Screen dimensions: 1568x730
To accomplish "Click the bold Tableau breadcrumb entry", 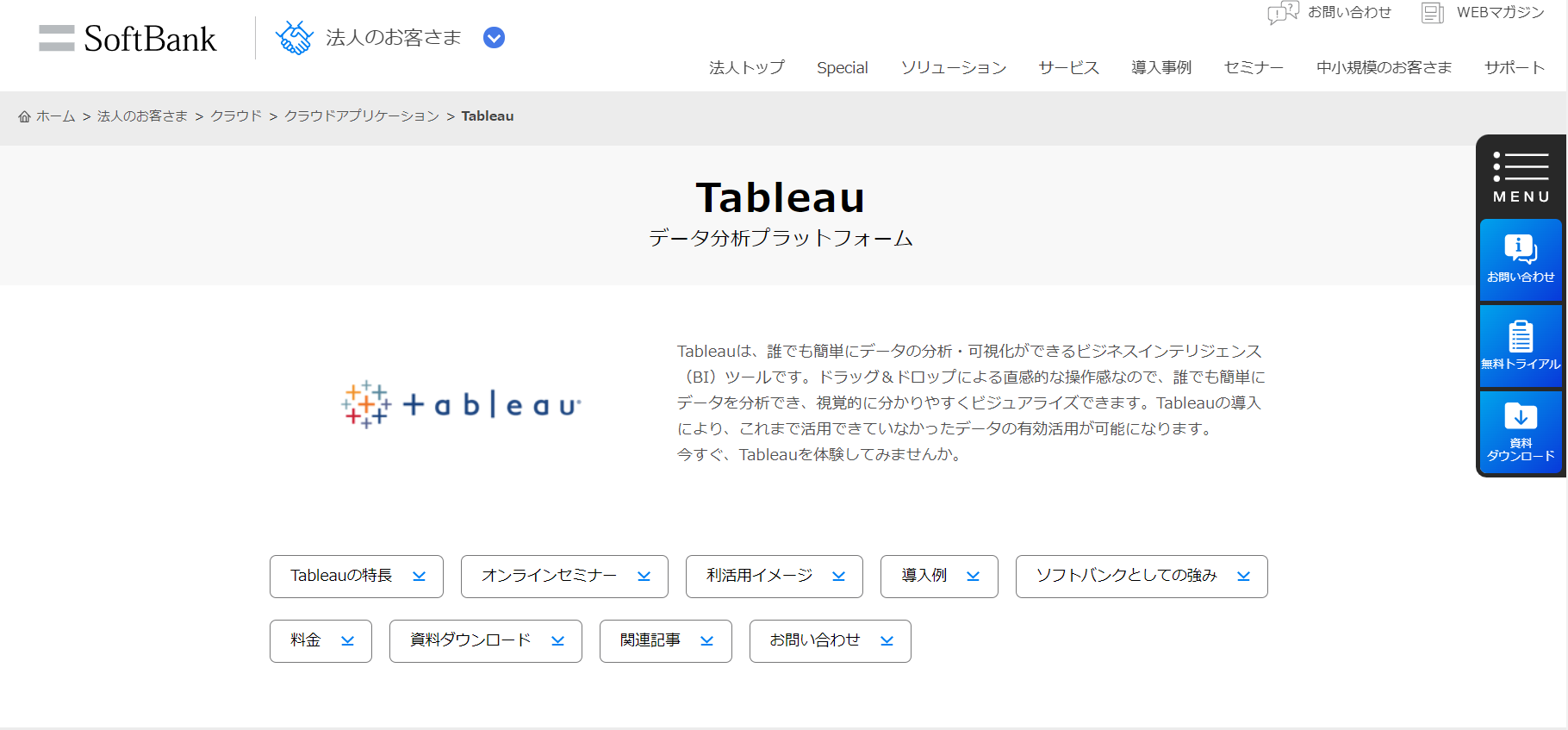I will coord(488,116).
